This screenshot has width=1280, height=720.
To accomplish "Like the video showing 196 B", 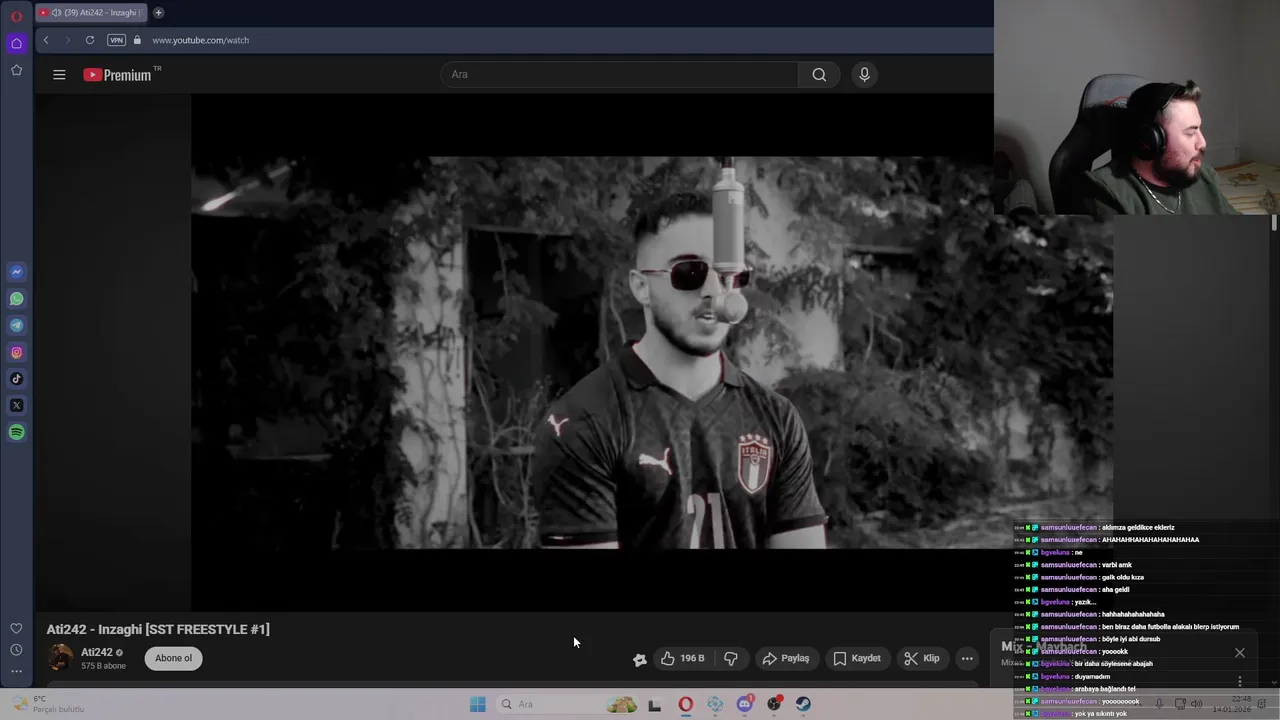I will coord(682,658).
